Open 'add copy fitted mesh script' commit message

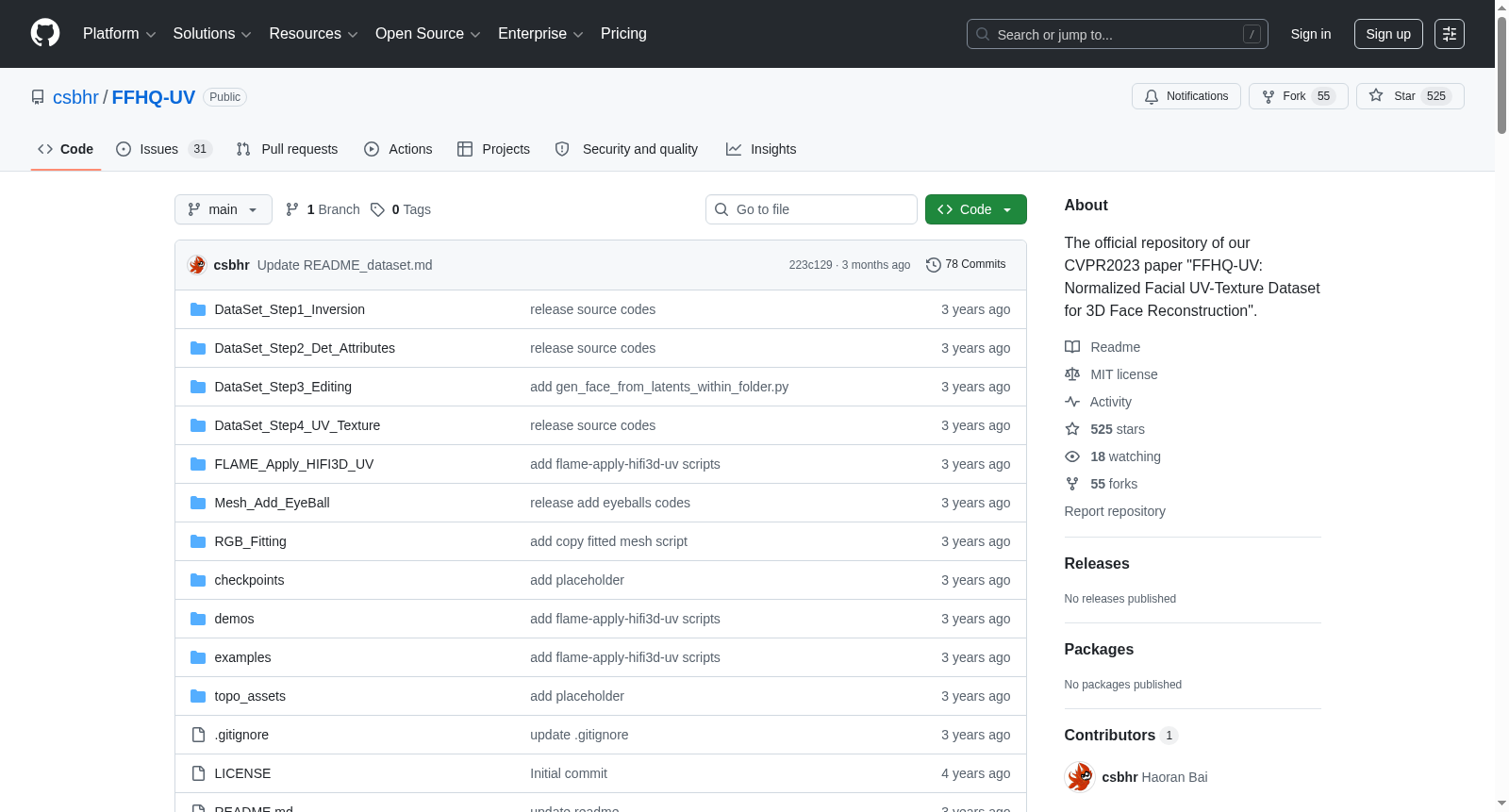click(608, 541)
